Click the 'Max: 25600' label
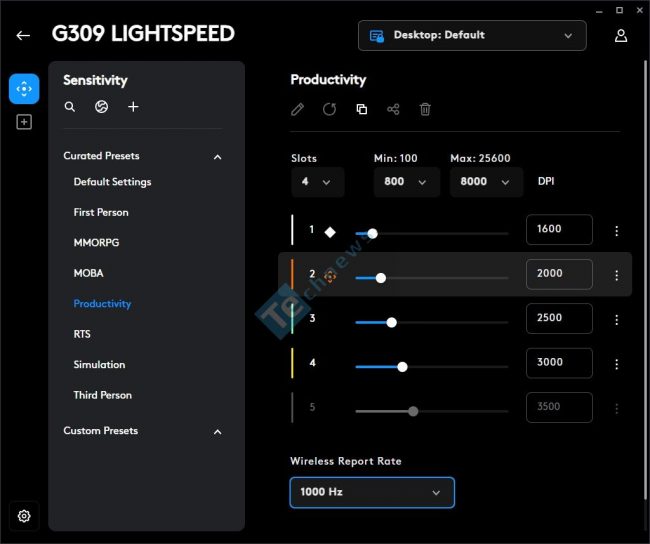 point(480,158)
